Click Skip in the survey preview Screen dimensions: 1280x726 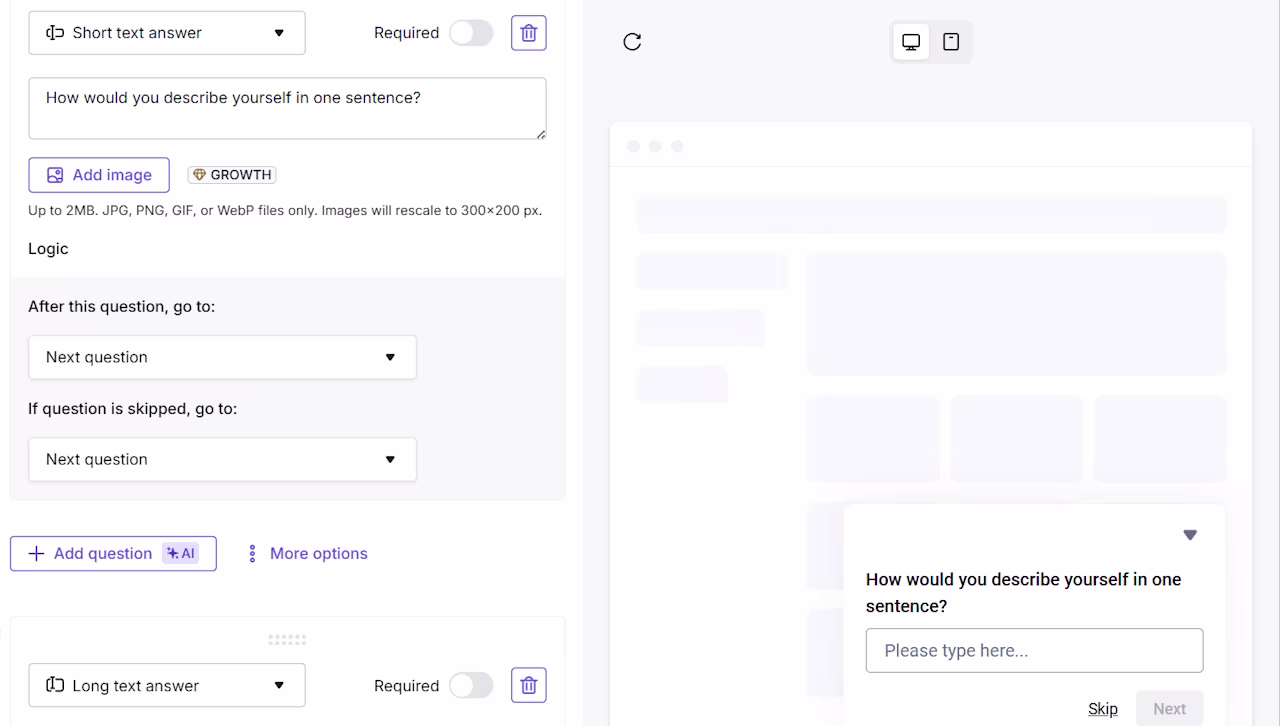[x=1103, y=709]
